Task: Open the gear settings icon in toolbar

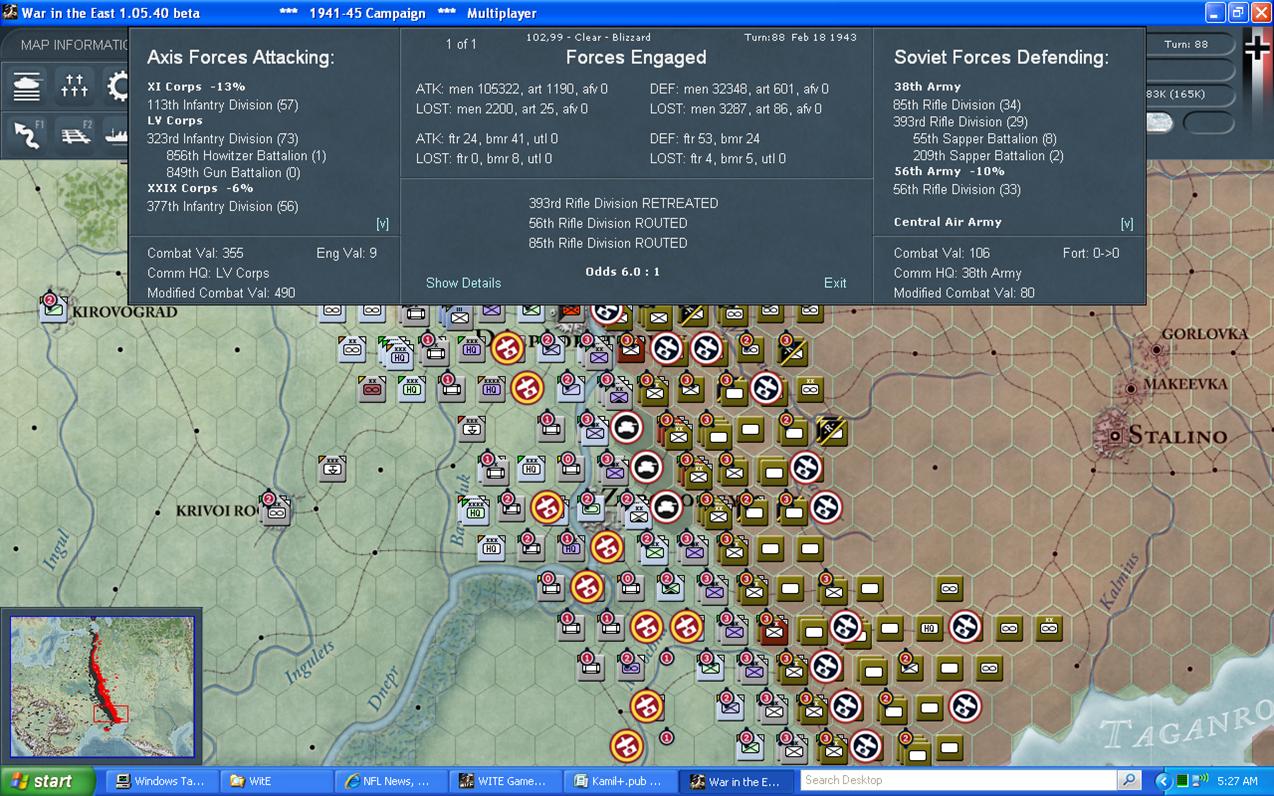Action: 118,86
